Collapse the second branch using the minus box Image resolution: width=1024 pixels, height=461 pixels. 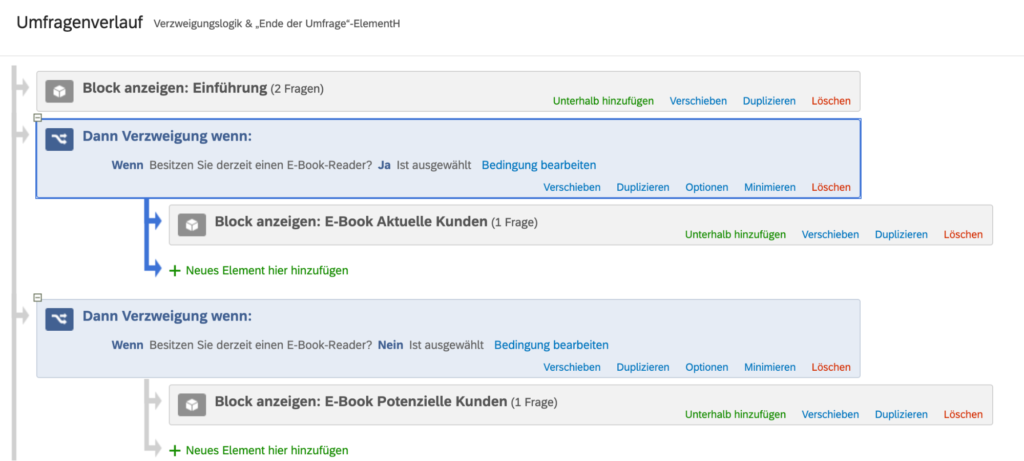(38, 298)
